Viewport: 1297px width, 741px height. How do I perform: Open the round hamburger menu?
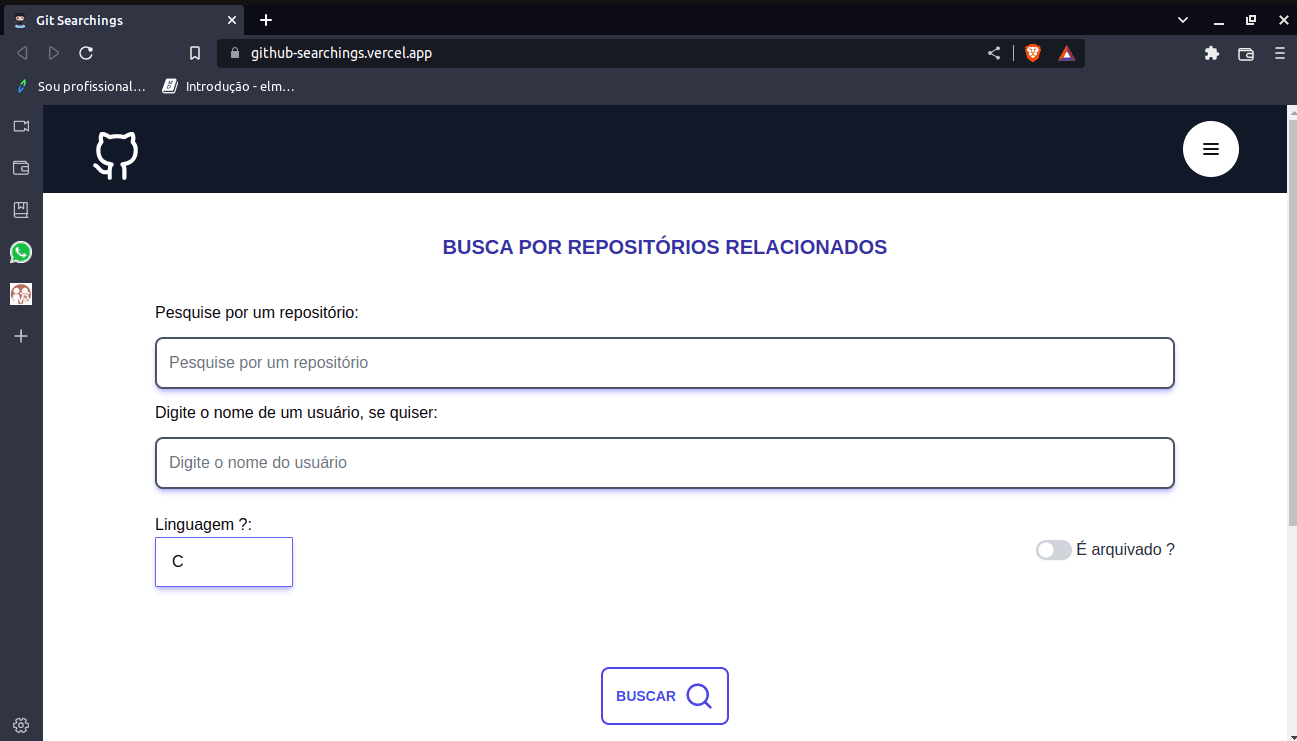click(1211, 149)
